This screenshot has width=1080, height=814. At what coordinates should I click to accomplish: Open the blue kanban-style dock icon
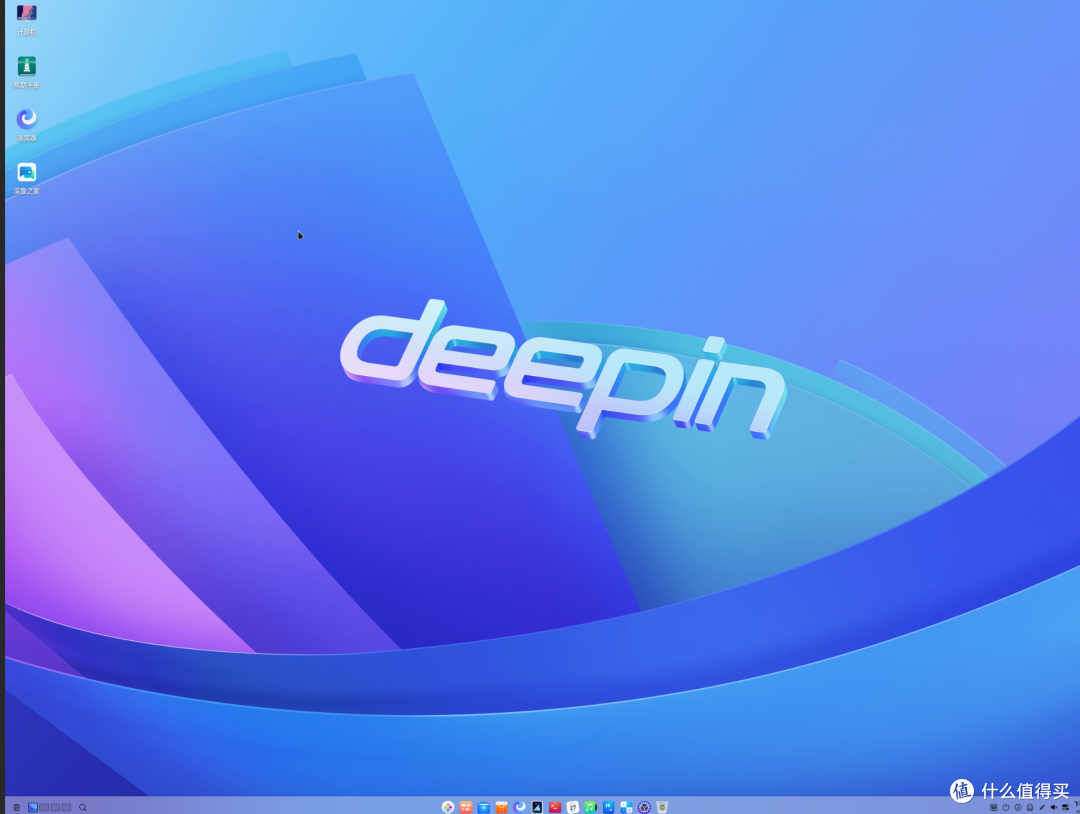[x=608, y=807]
